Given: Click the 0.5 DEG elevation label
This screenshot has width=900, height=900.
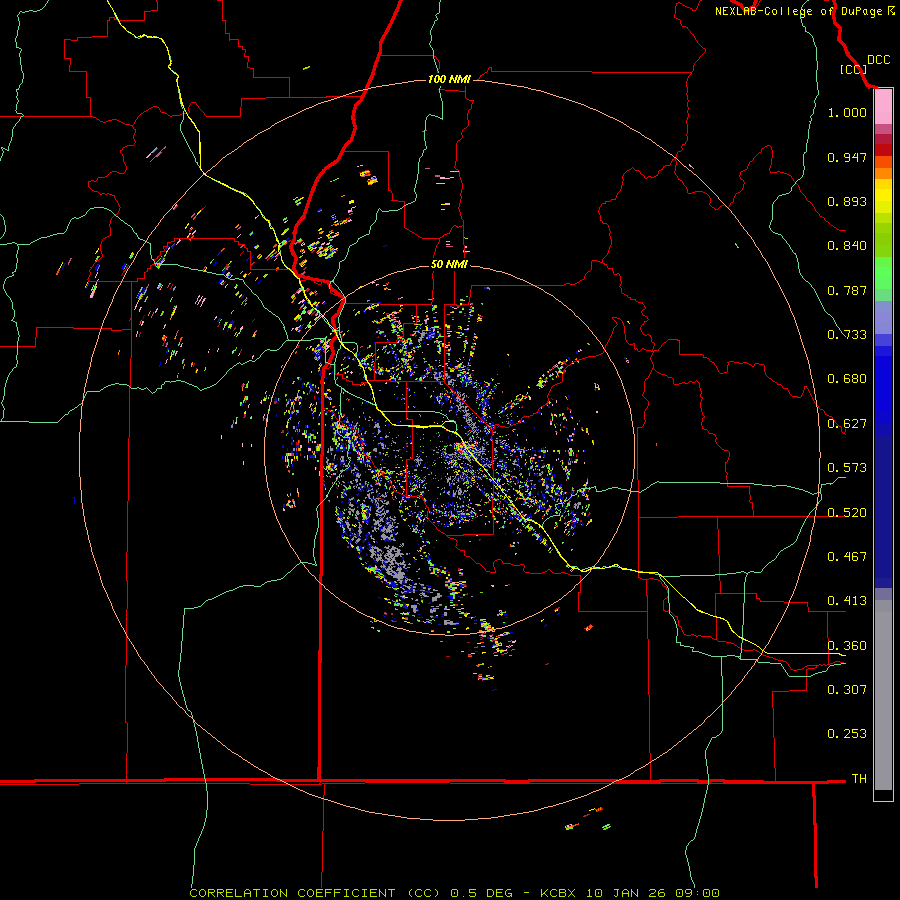Looking at the screenshot, I should [481, 893].
